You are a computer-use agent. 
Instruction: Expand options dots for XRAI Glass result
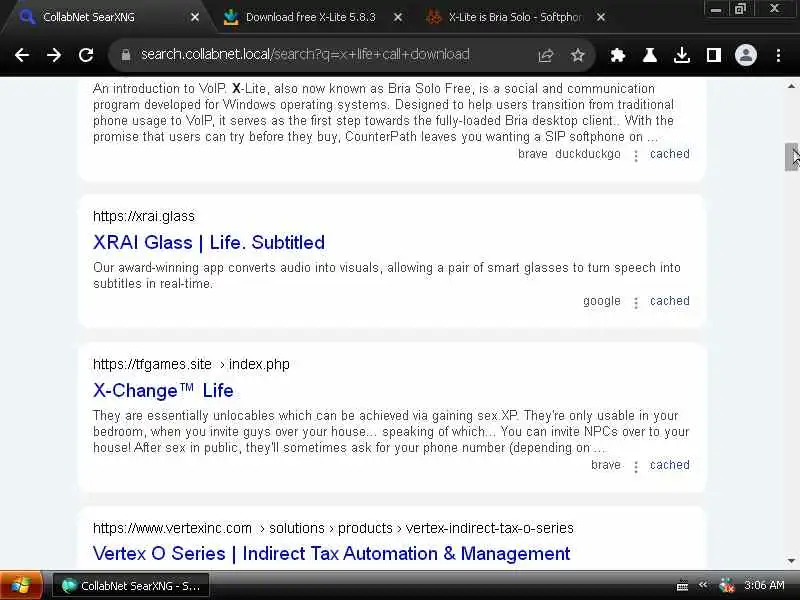pos(636,303)
